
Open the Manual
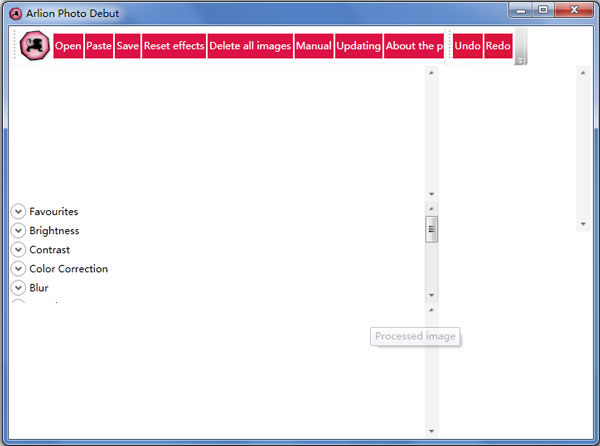tap(314, 46)
